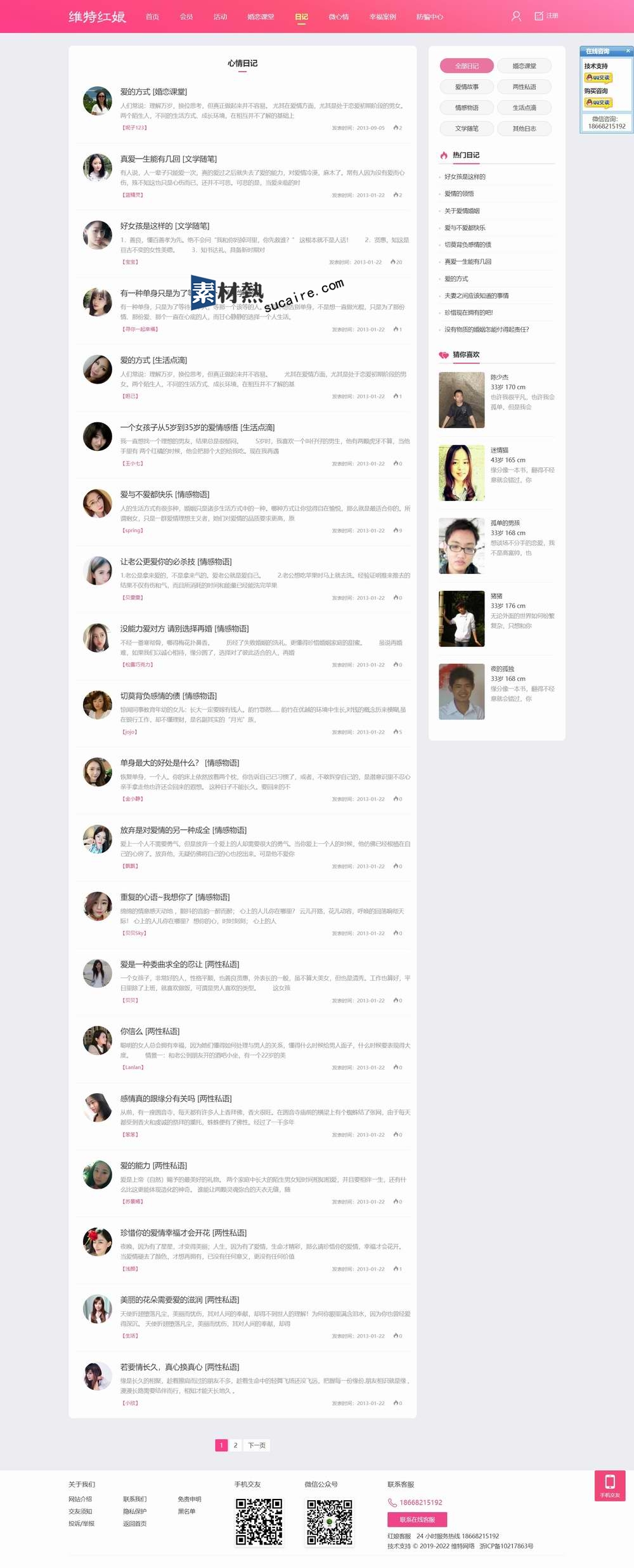Click the like icon on 好女孩是这样的 post
This screenshot has width=634, height=1568.
[393, 262]
